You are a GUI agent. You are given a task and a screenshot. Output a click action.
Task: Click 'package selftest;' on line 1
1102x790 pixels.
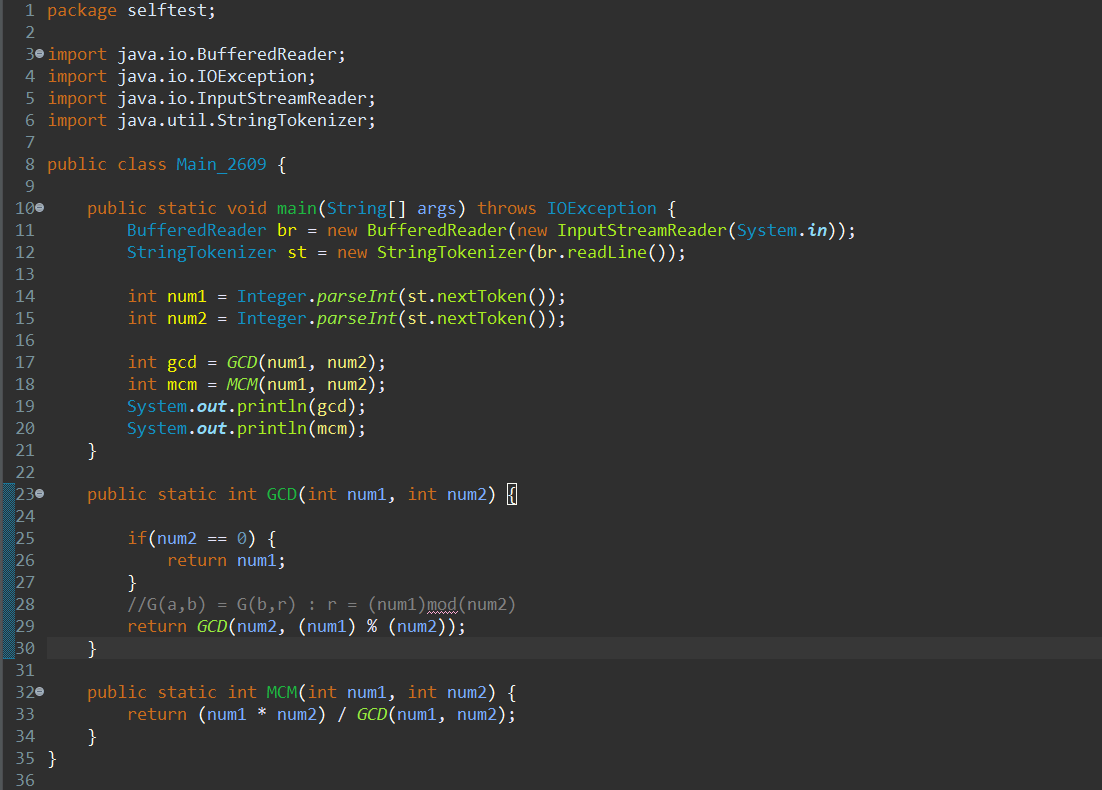point(131,11)
